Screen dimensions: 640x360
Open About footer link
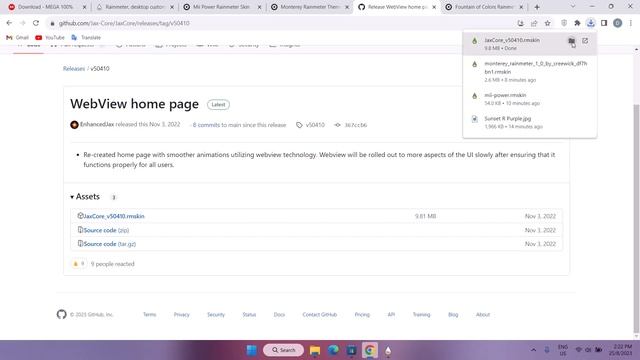tap(483, 314)
